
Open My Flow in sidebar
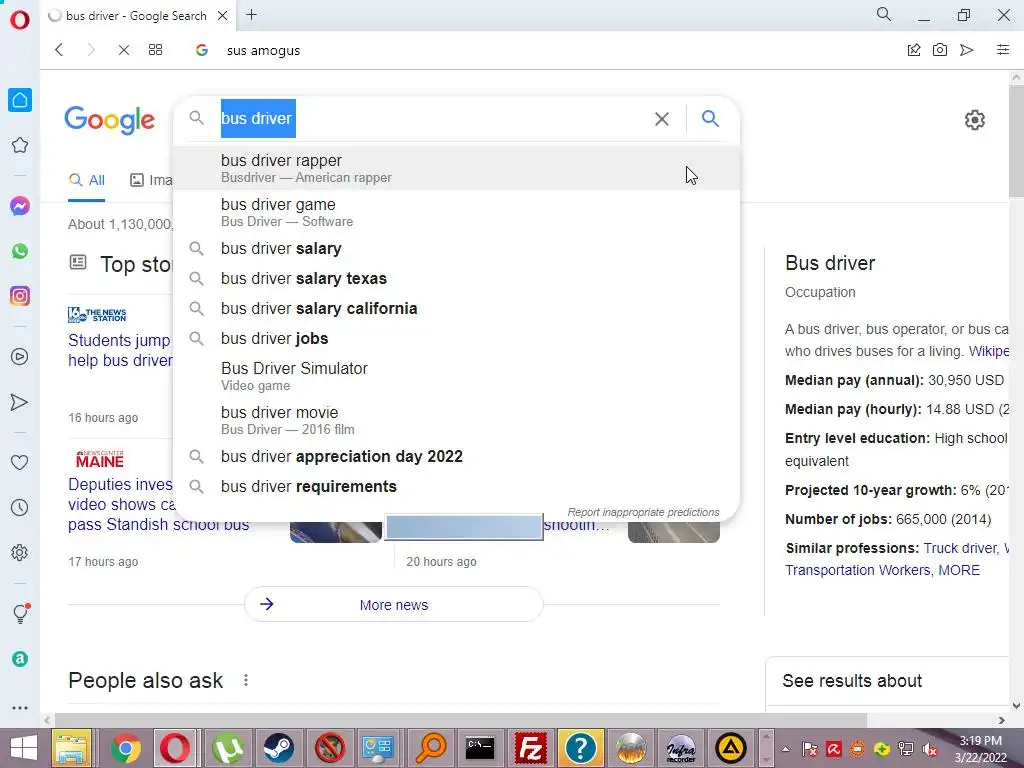point(20,402)
